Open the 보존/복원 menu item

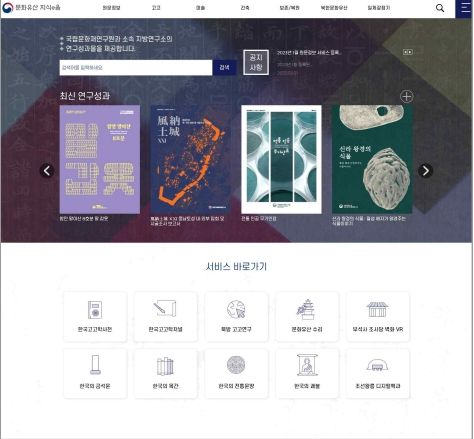click(289, 8)
